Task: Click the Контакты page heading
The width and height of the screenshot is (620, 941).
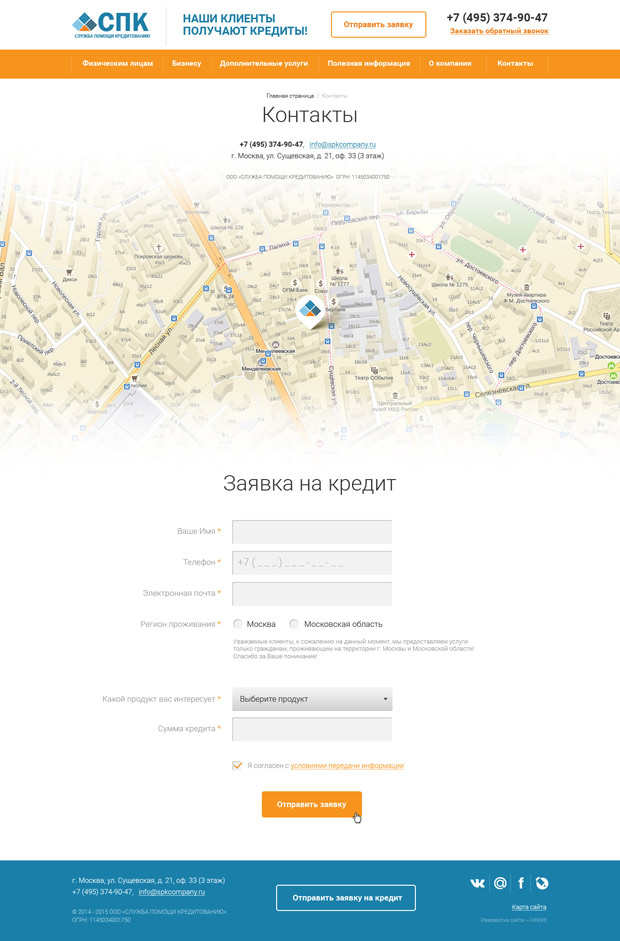Action: click(310, 115)
